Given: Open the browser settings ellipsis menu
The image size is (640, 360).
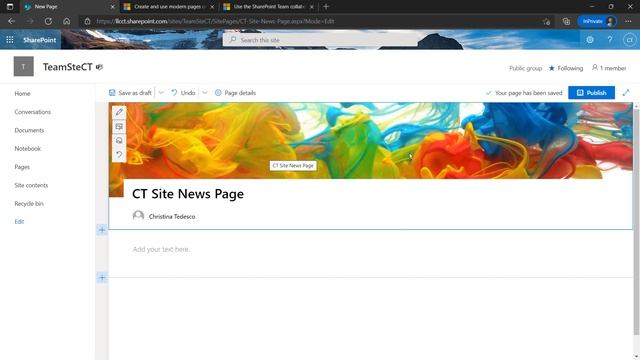Looking at the screenshot, I should pyautogui.click(x=628, y=21).
